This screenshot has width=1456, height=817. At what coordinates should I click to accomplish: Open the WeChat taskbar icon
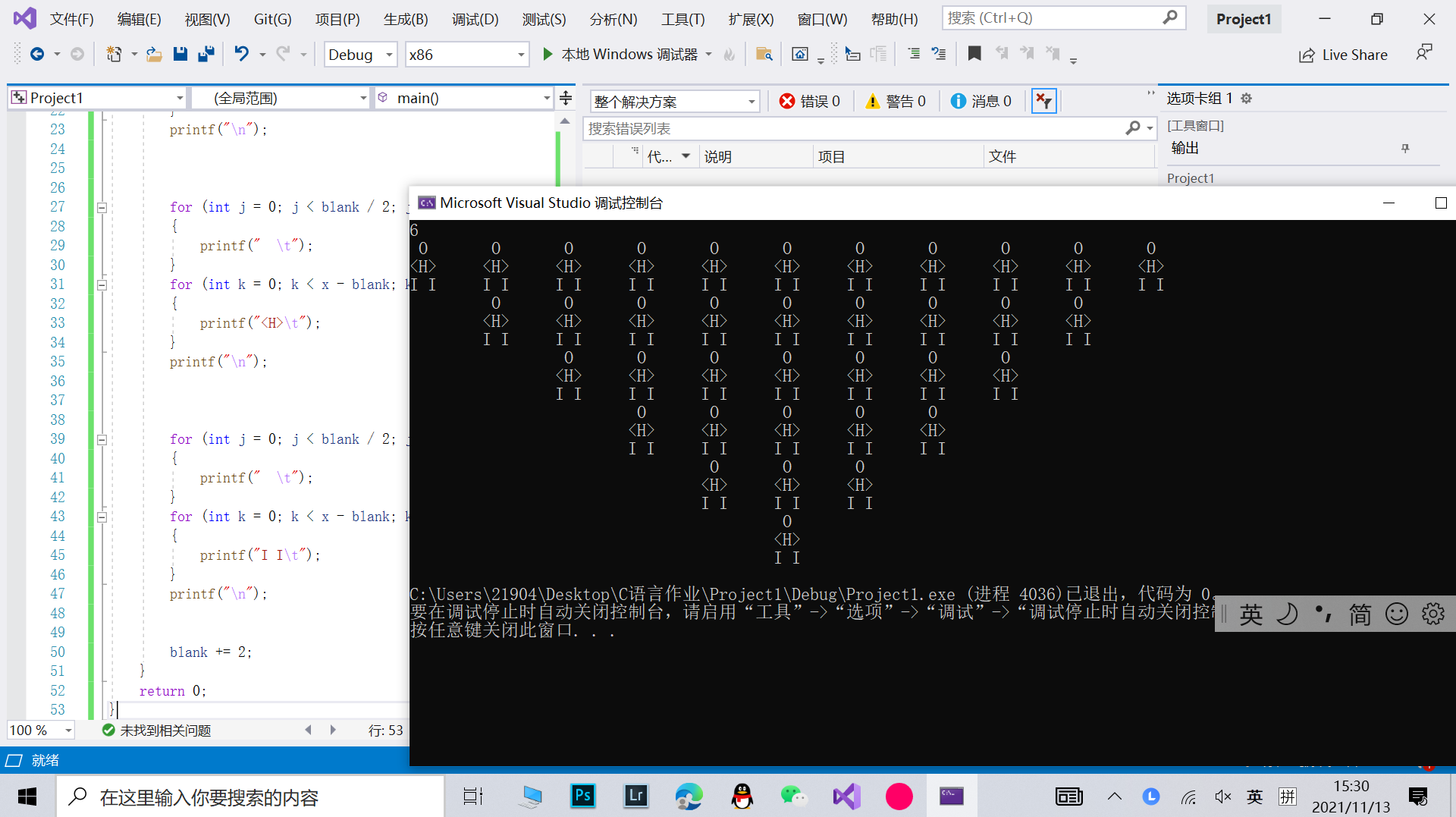point(794,796)
